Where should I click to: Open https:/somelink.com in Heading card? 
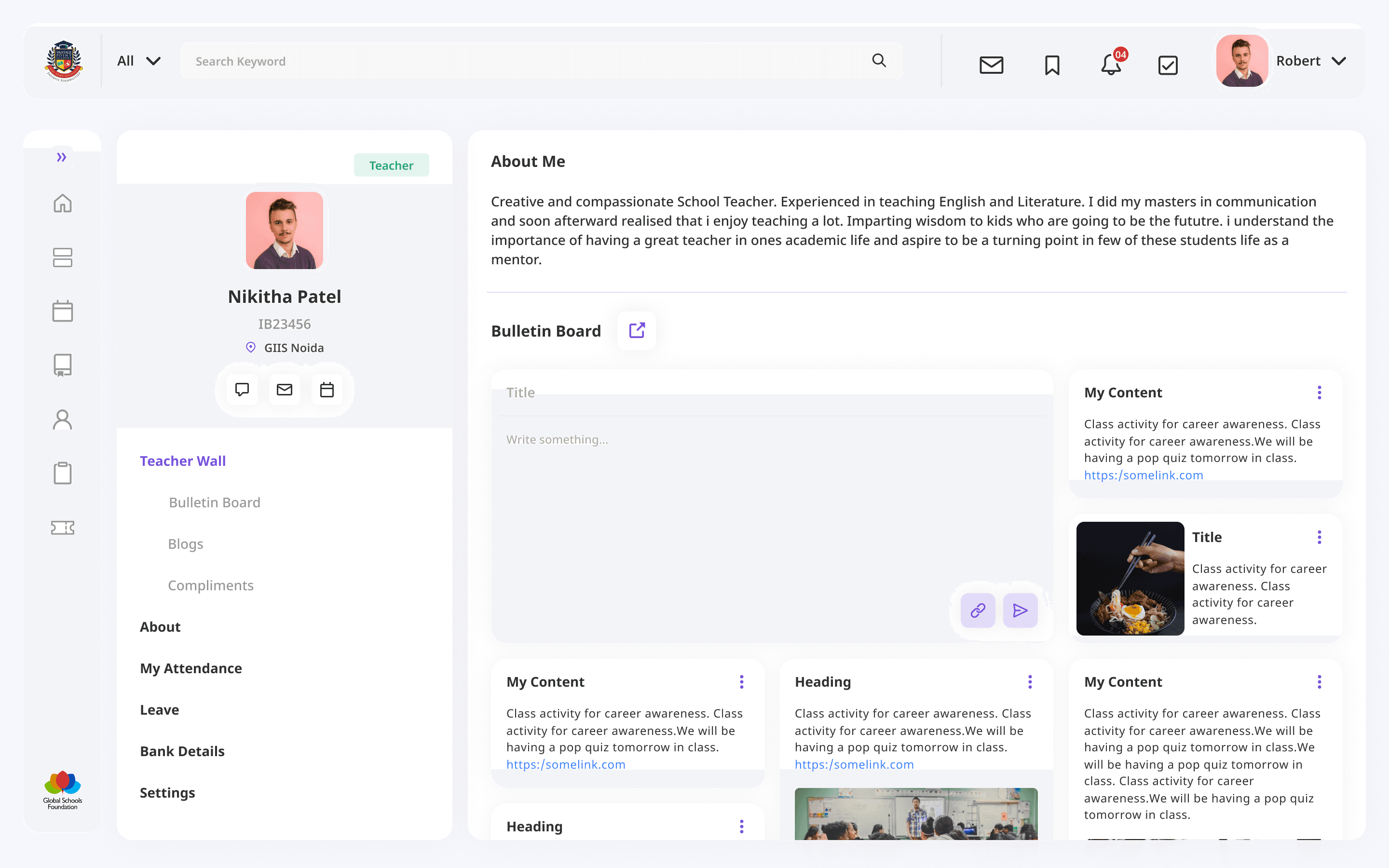[854, 764]
